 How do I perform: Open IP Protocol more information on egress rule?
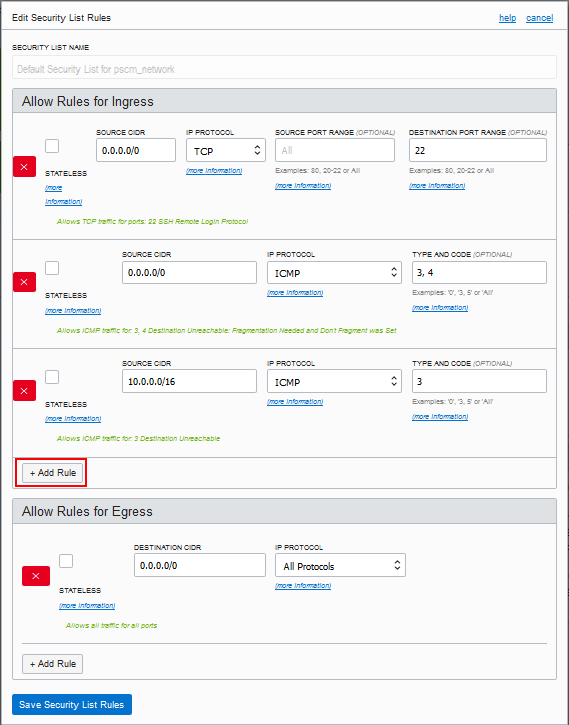[x=303, y=585]
